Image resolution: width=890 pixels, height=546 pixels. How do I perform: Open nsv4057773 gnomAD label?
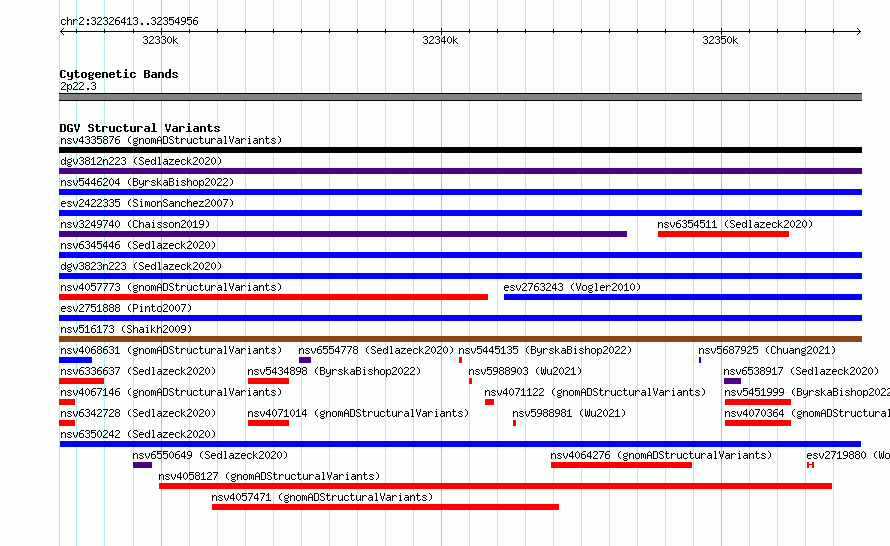(171, 287)
